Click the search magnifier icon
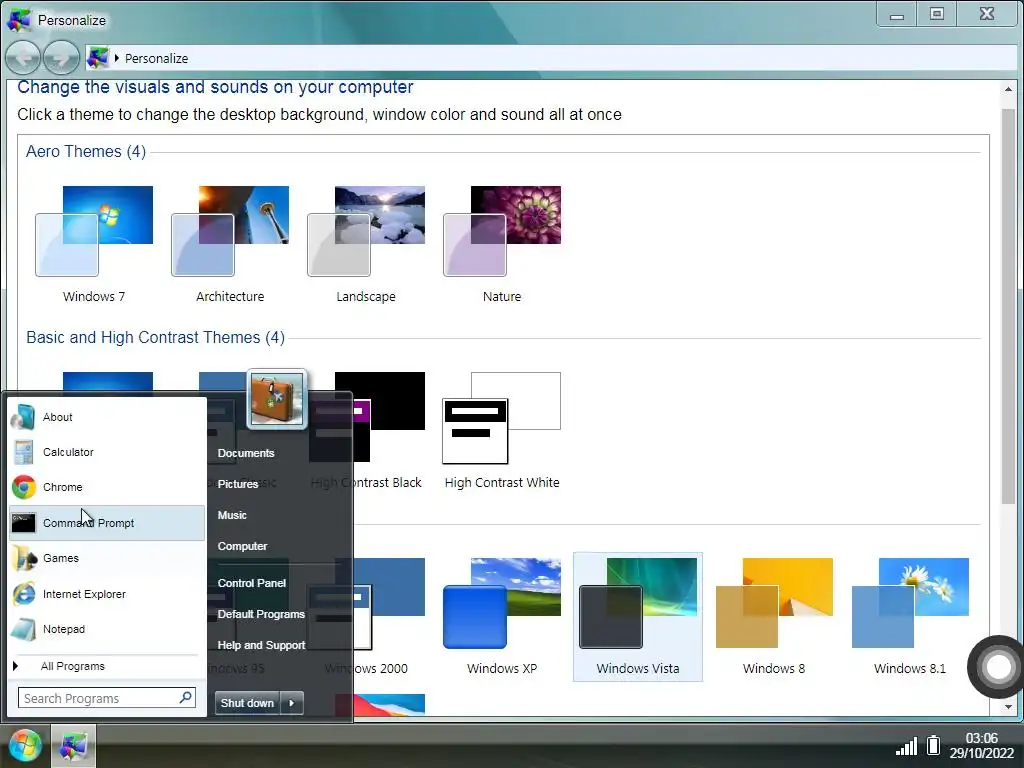Viewport: 1024px width, 768px height. click(x=185, y=697)
